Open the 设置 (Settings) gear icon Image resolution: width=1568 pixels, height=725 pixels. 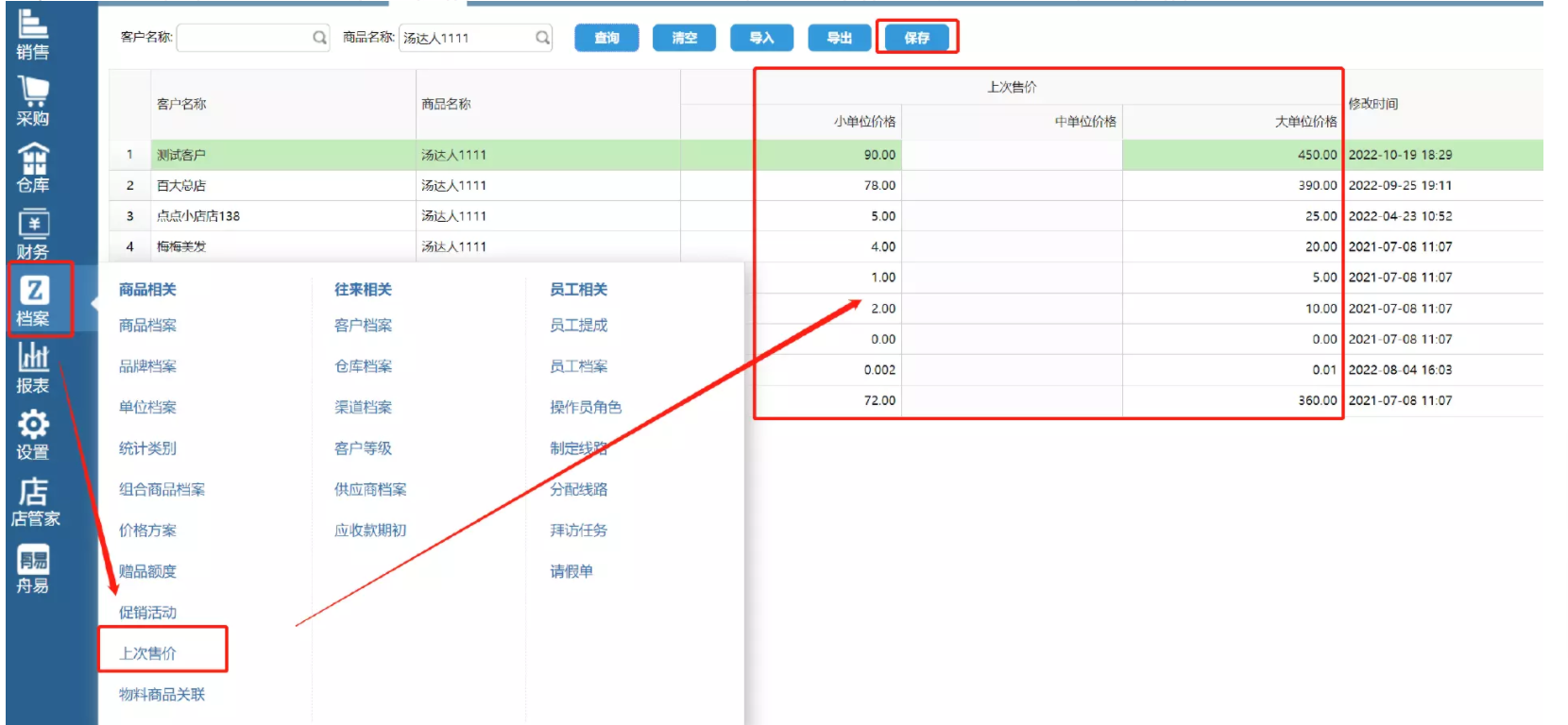[x=33, y=434]
